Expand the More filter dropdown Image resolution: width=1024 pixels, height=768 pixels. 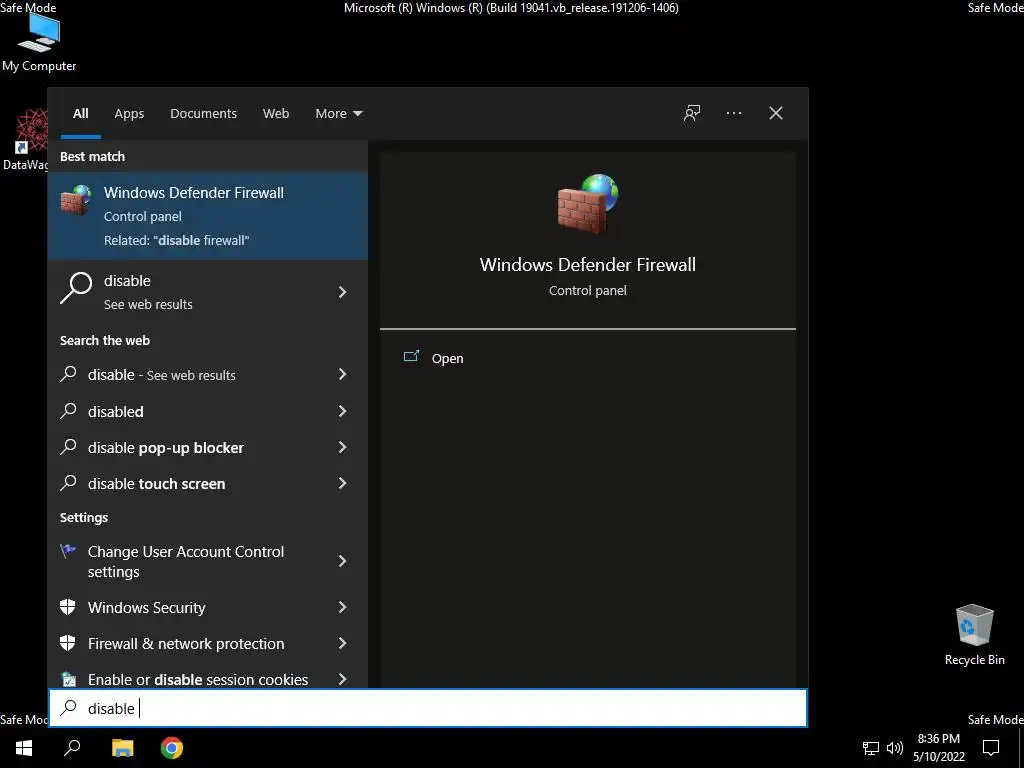click(338, 114)
